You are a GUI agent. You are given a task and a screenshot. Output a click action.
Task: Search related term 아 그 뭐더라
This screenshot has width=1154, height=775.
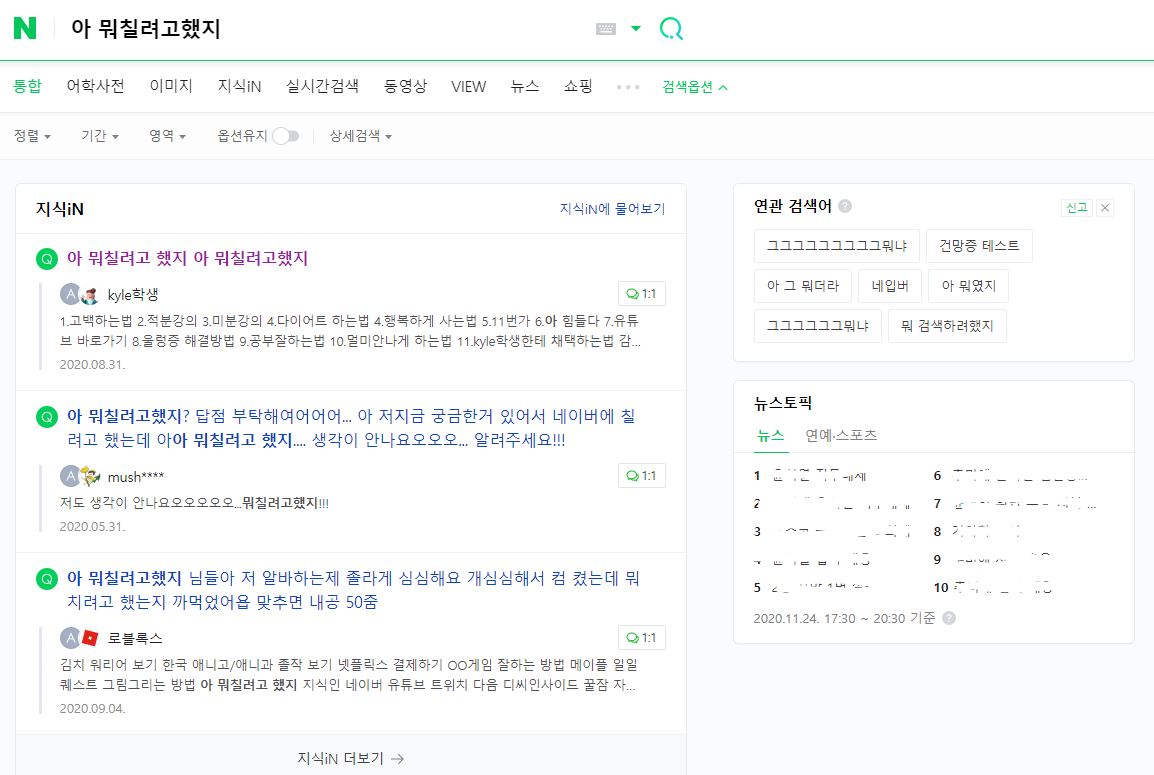coord(803,286)
